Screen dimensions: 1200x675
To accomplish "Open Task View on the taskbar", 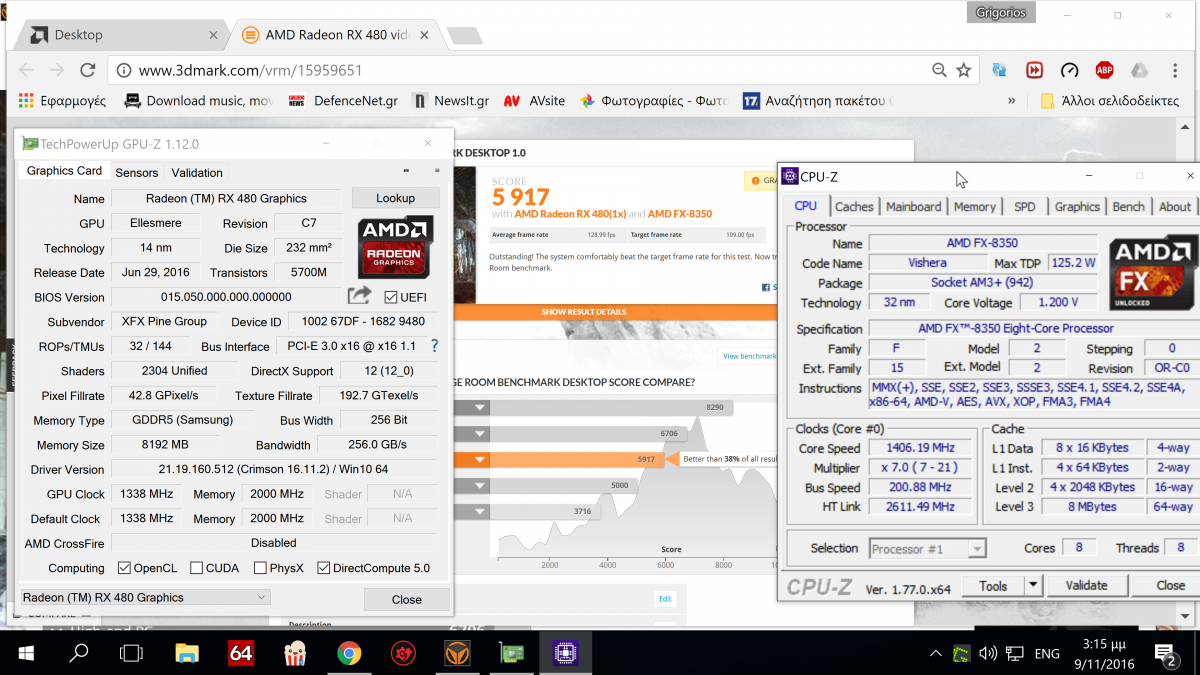I will (x=131, y=654).
